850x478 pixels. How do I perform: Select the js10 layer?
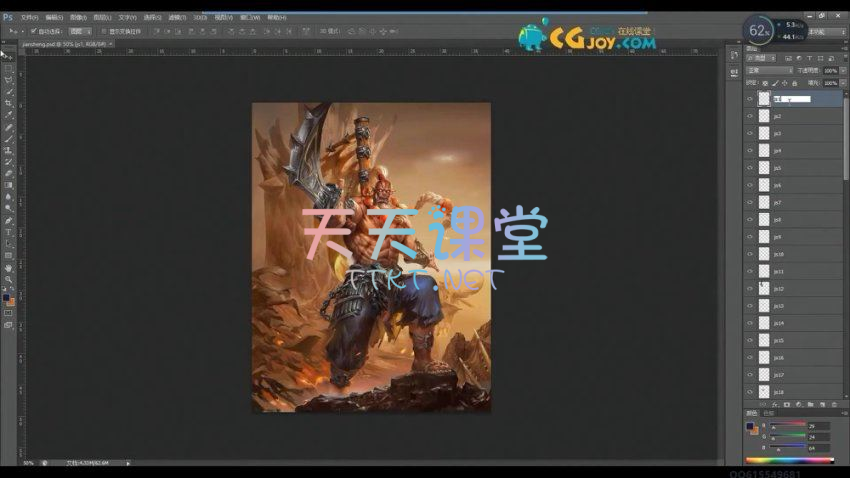point(790,254)
